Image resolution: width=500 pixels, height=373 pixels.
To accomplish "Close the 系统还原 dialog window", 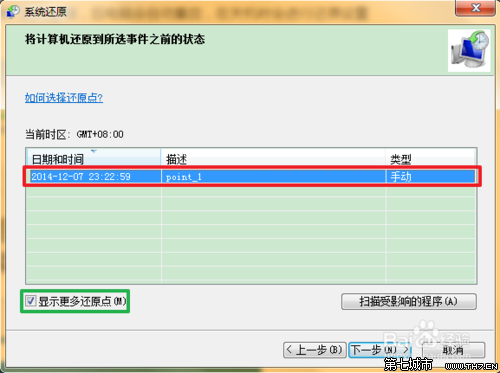I will [475, 8].
